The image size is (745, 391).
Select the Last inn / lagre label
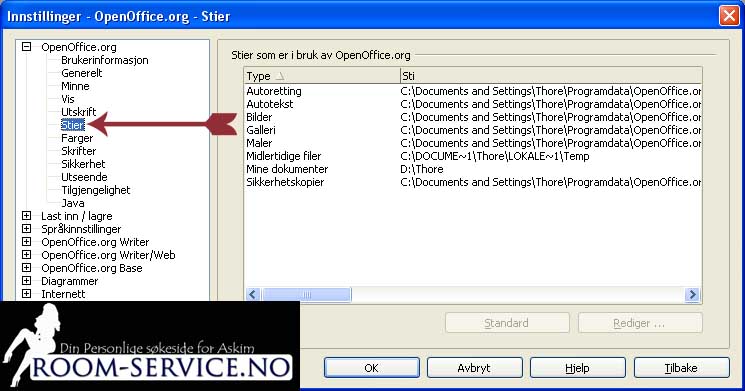76,216
